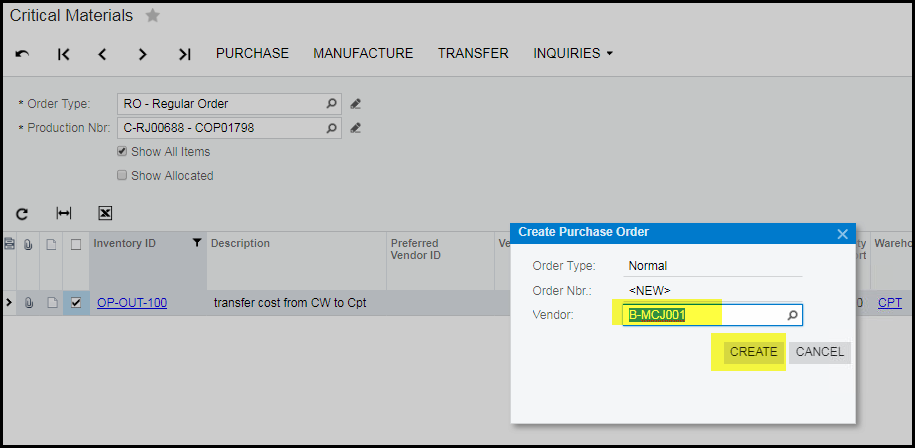Export grid to Excel
This screenshot has width=915, height=448.
click(105, 213)
